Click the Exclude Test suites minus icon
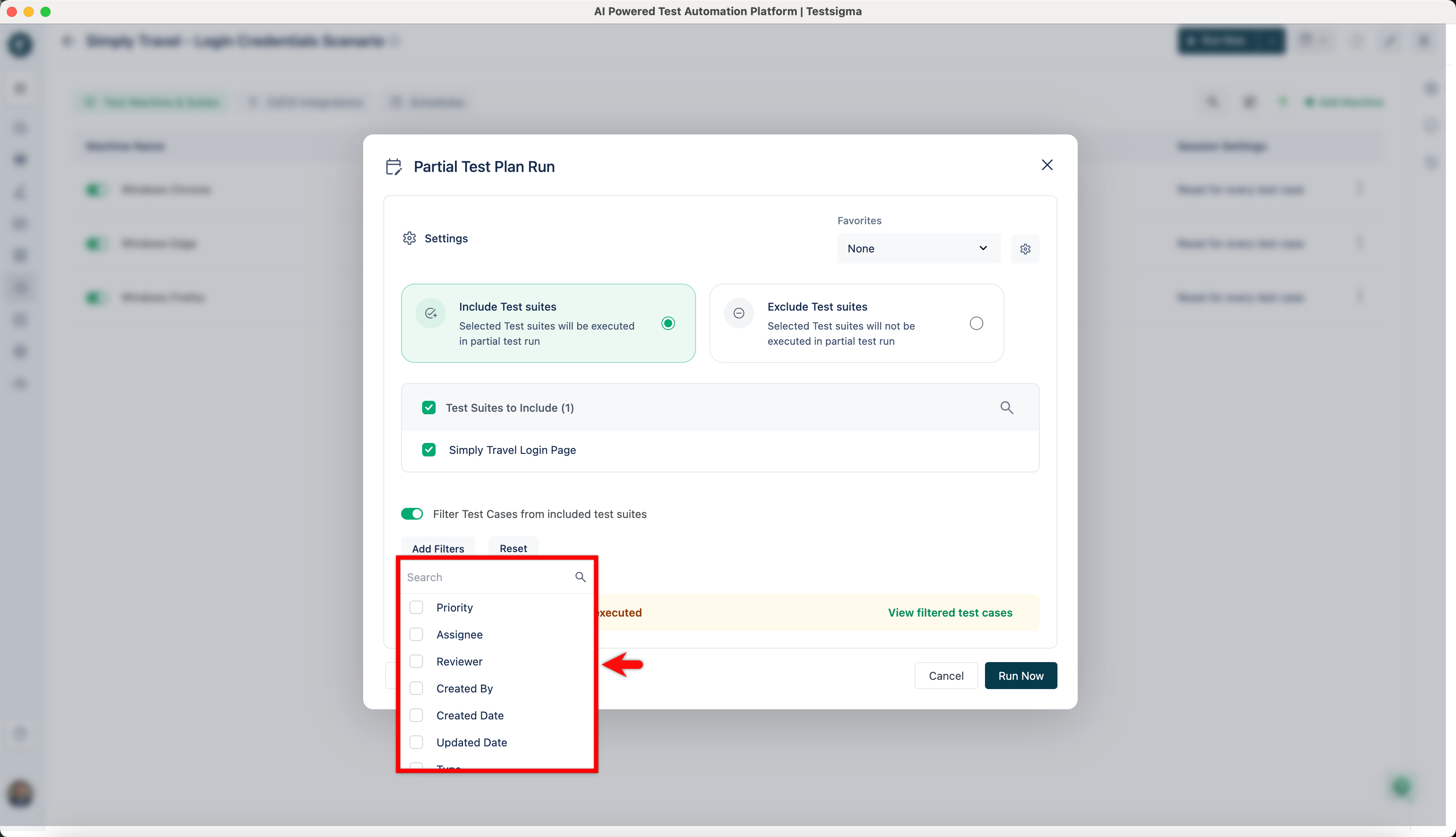Screen dimensions: 1456x837 tap(739, 313)
